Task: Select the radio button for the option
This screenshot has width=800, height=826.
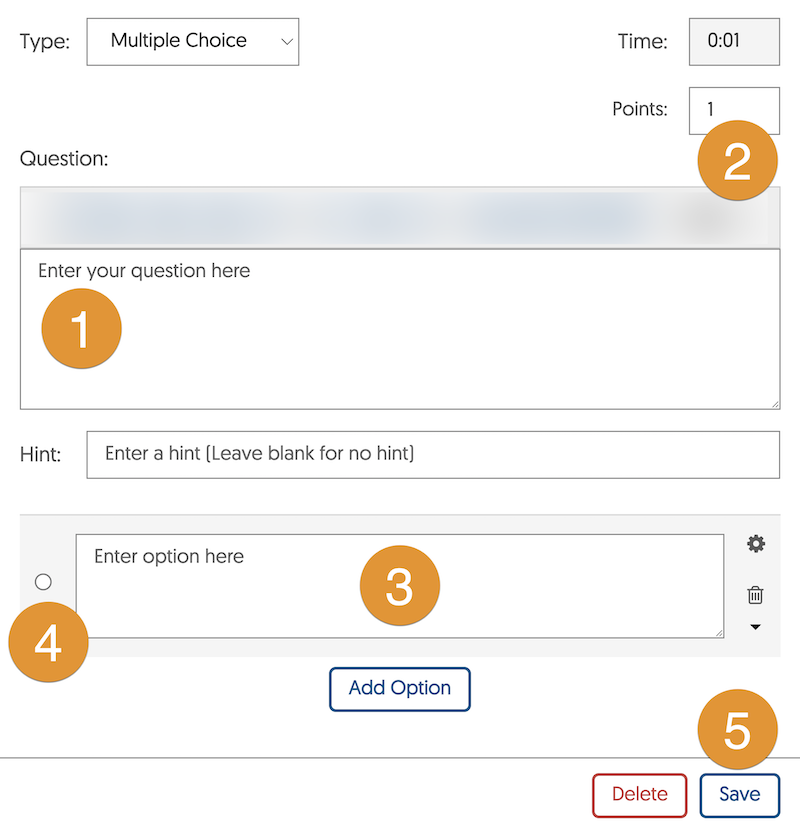Action: coord(43,582)
